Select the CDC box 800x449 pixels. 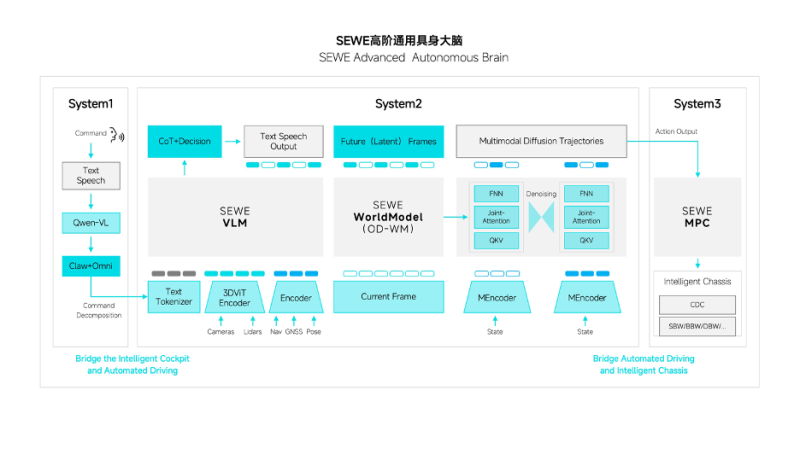pos(697,305)
